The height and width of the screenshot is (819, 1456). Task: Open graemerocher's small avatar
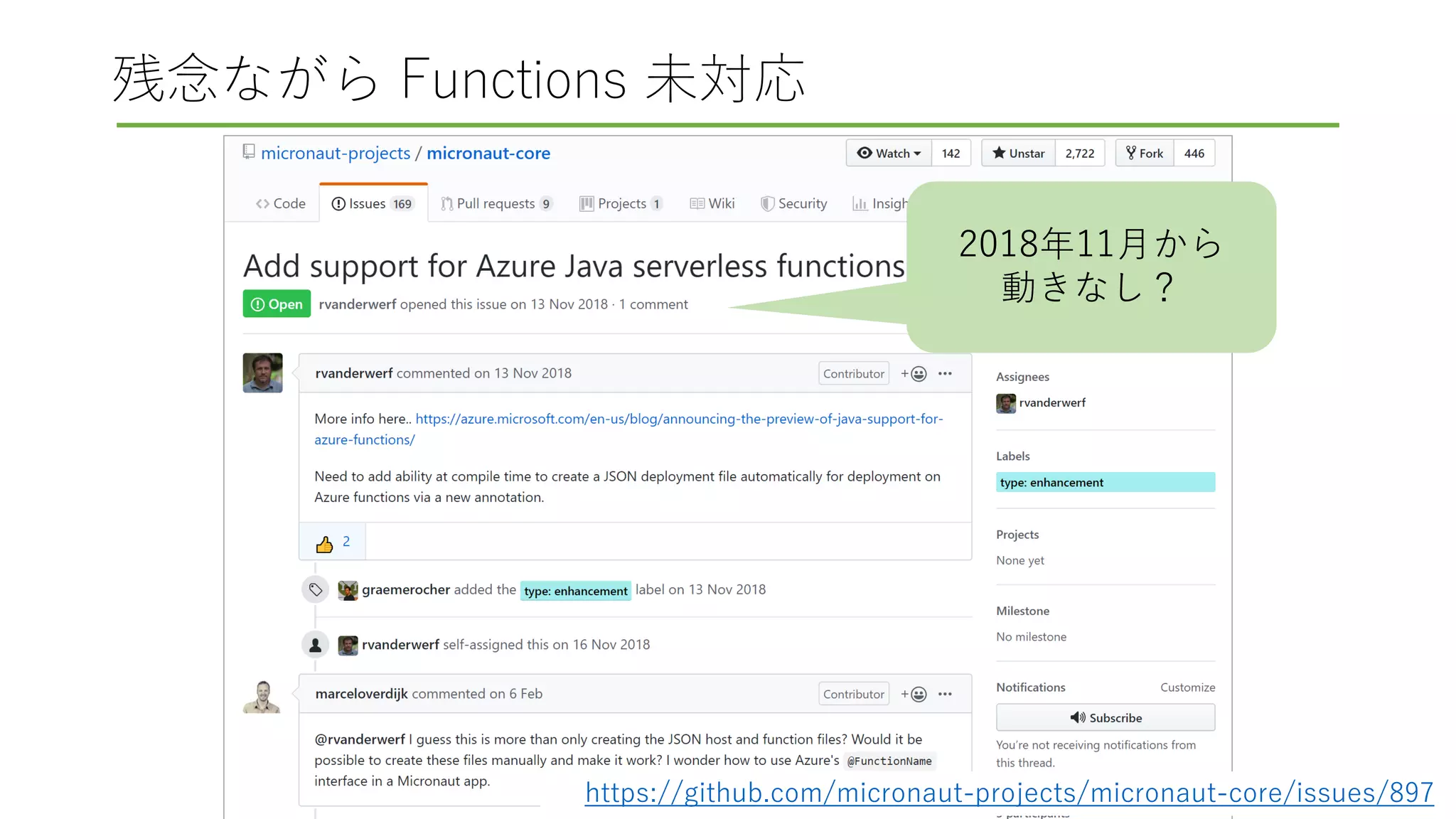coord(348,590)
